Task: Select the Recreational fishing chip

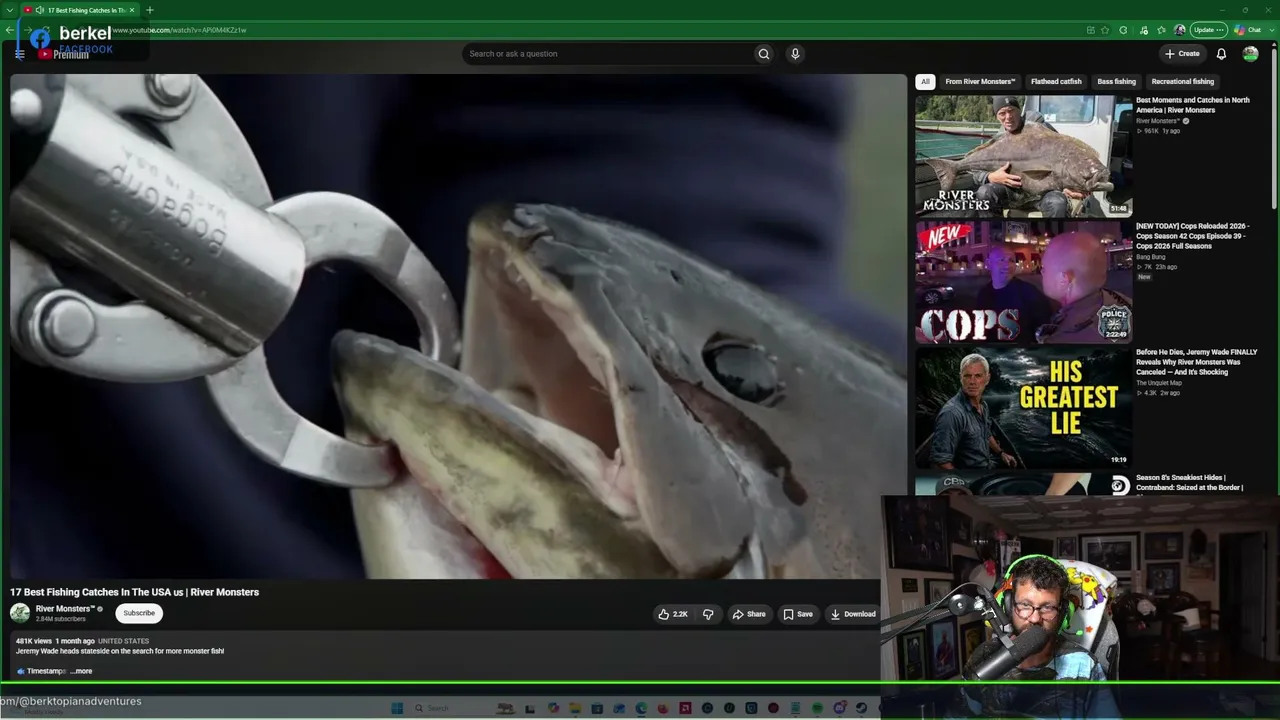Action: (x=1182, y=82)
